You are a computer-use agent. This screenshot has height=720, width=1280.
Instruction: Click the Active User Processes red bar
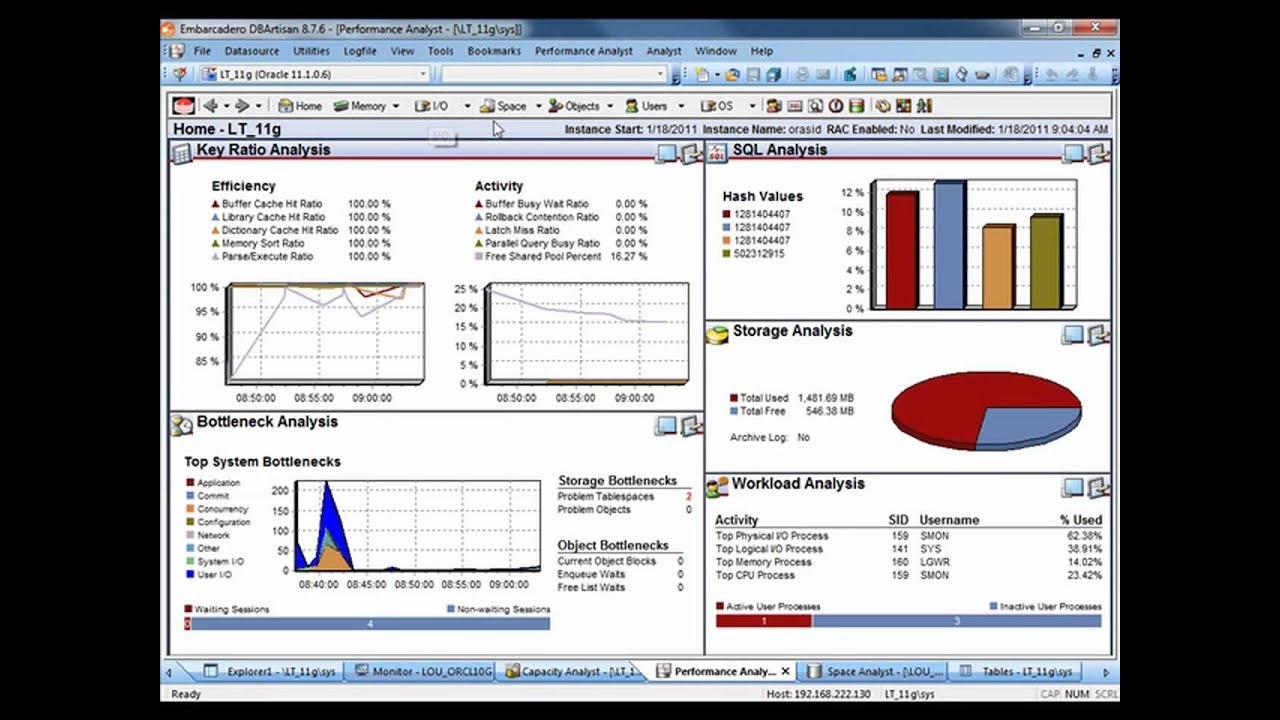764,621
